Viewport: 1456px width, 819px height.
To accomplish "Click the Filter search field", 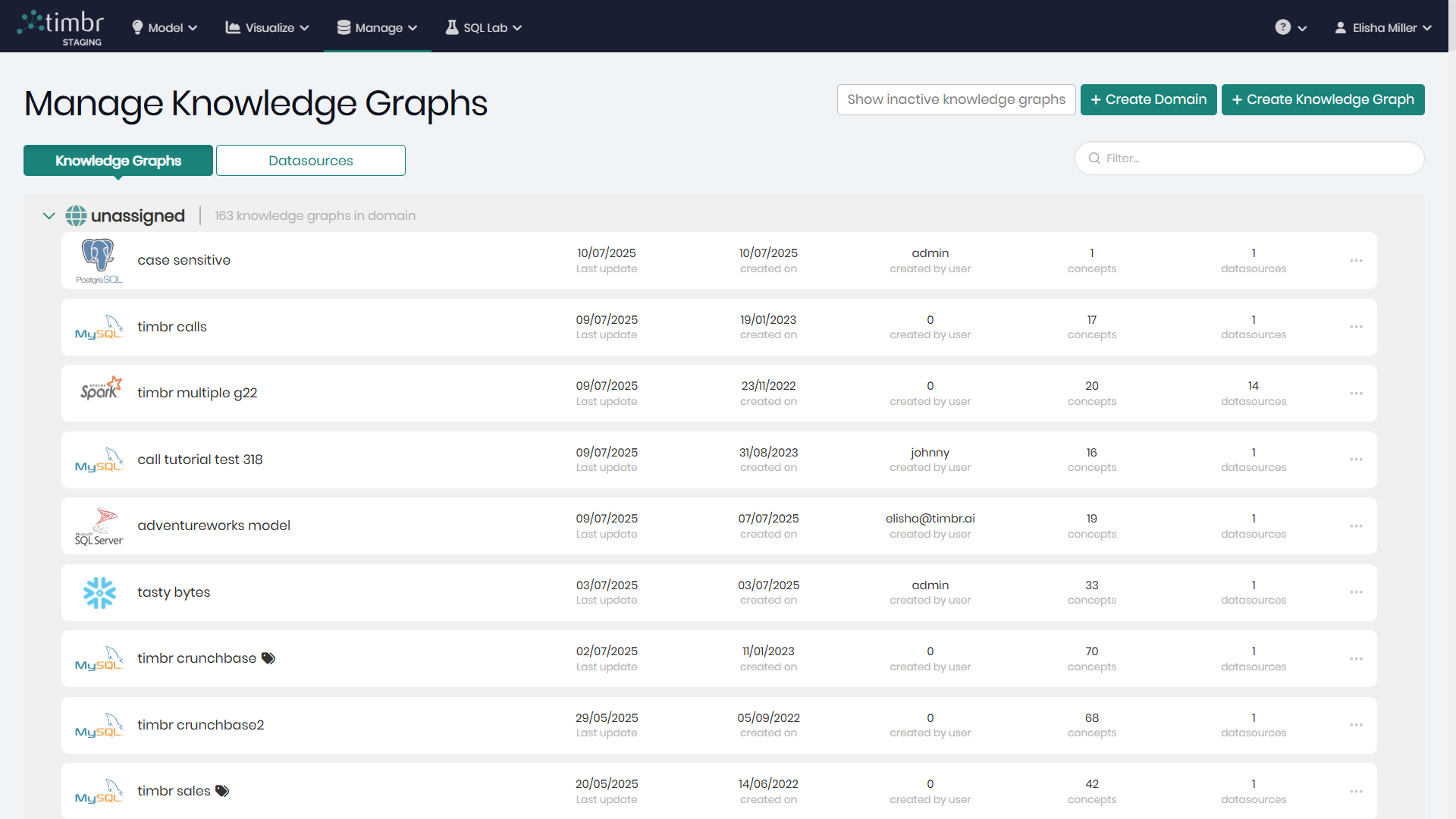I will [x=1249, y=158].
